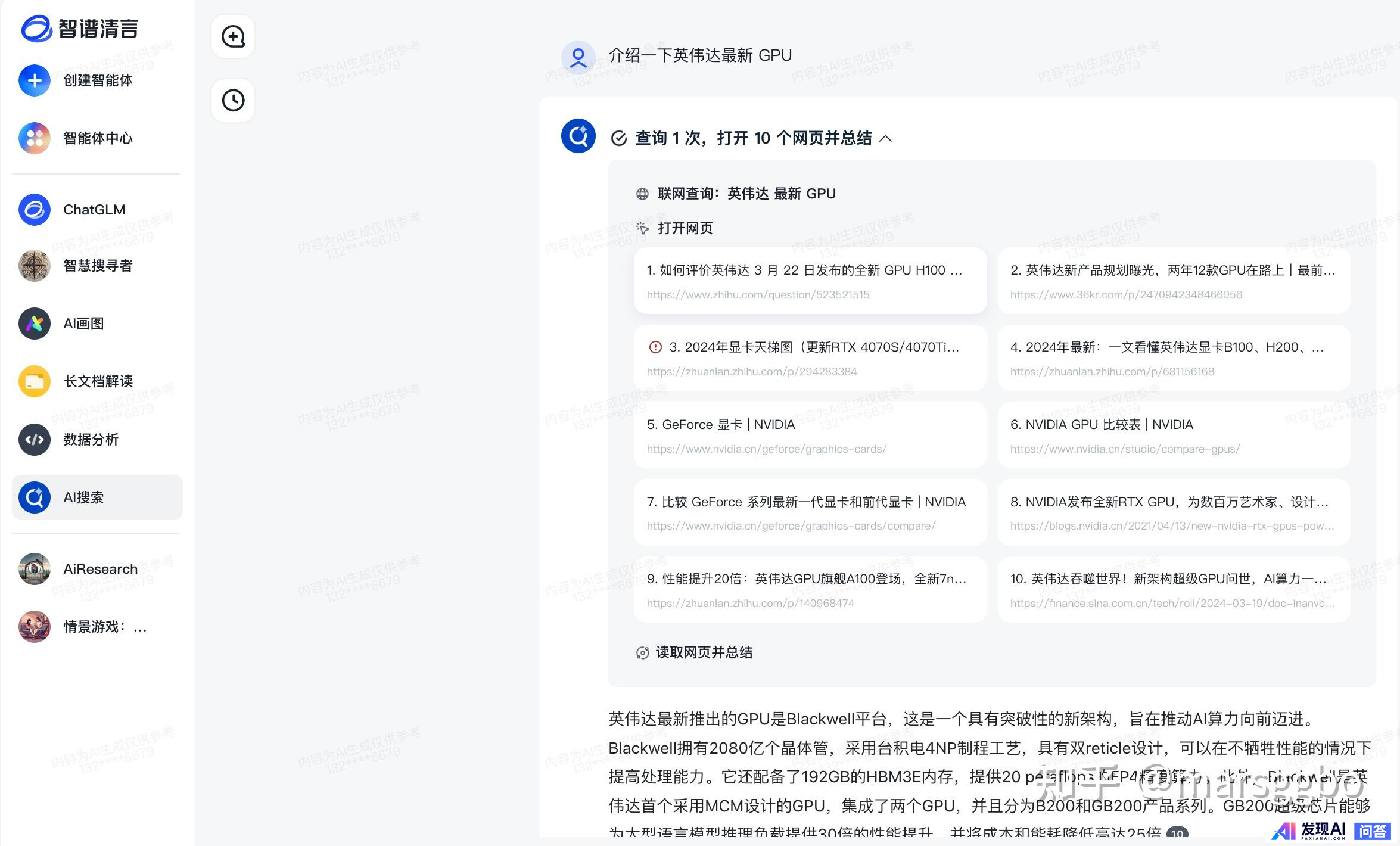Open result 4 一文看懂英伟达显卡B100

click(1174, 358)
